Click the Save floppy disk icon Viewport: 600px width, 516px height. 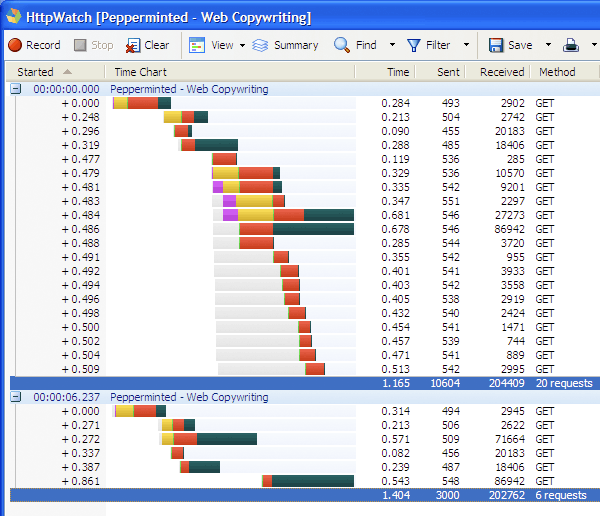pos(496,45)
